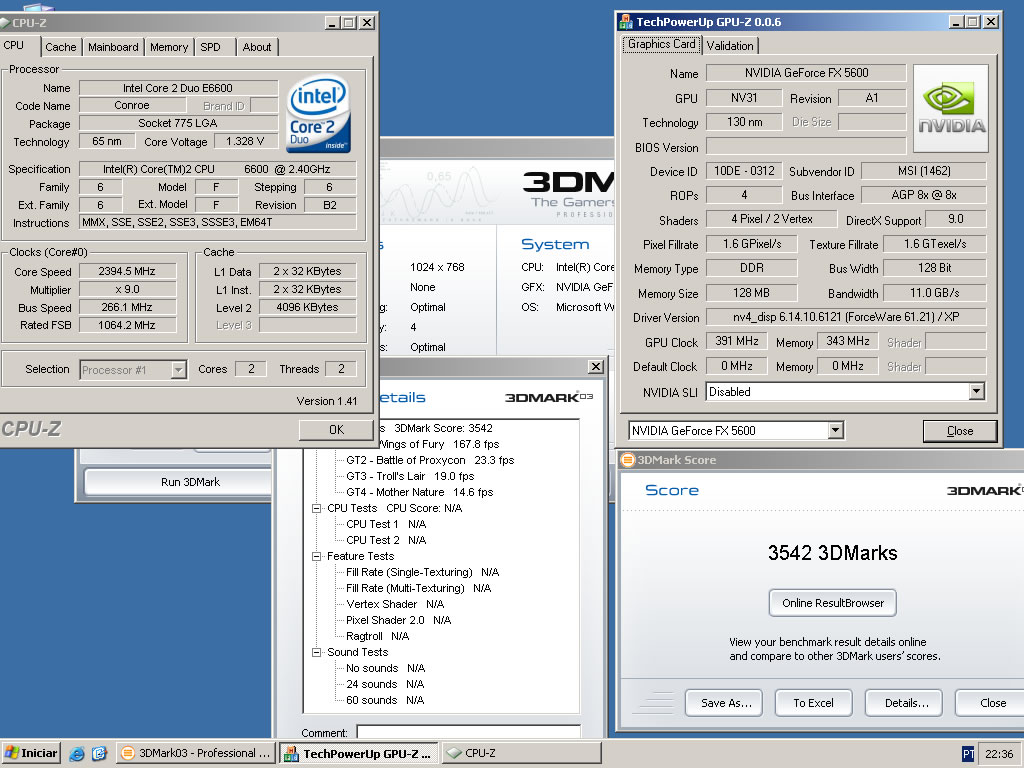Select the 60 sounds row

click(385, 701)
